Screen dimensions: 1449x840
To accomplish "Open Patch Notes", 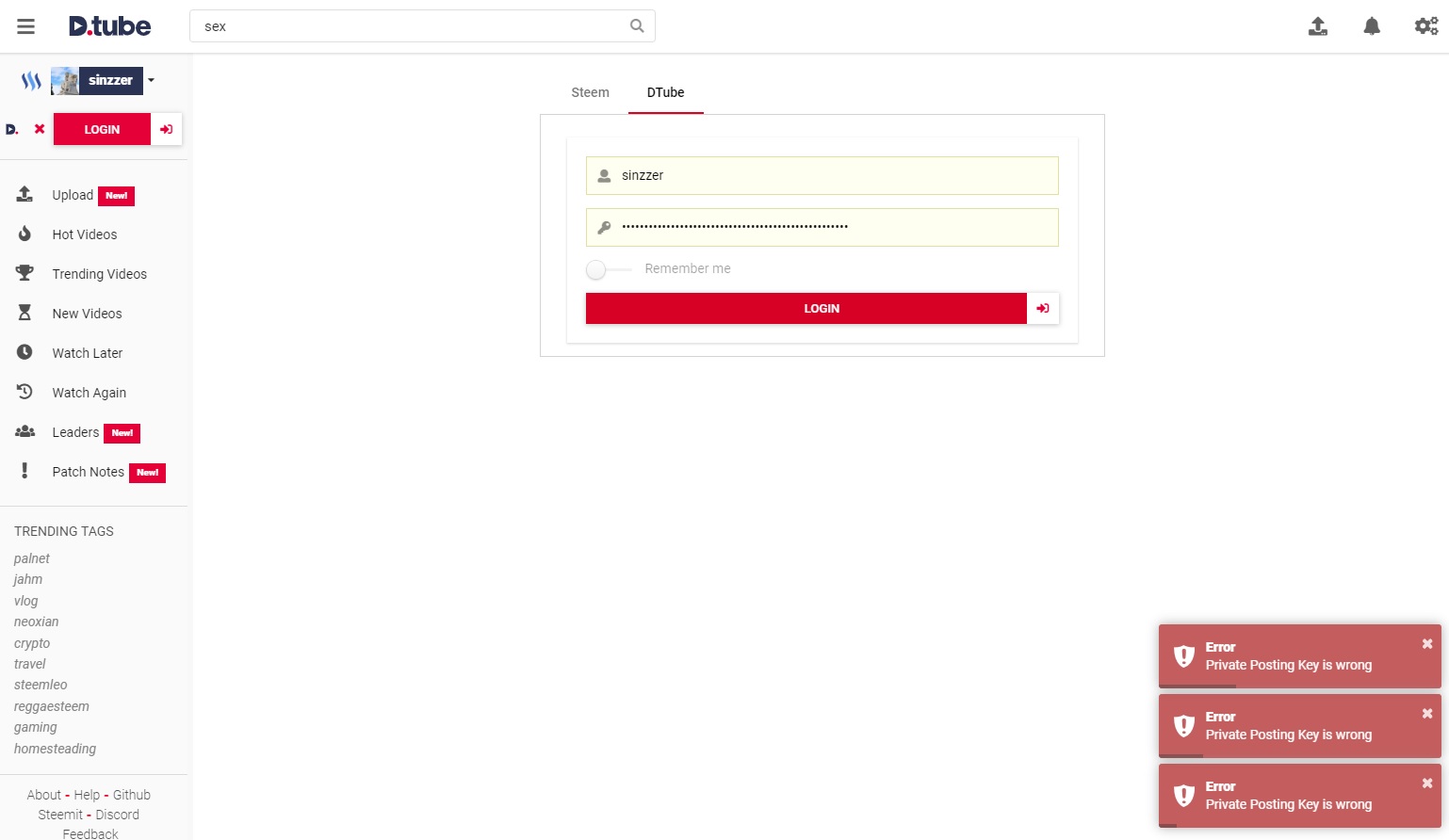I will click(x=89, y=472).
